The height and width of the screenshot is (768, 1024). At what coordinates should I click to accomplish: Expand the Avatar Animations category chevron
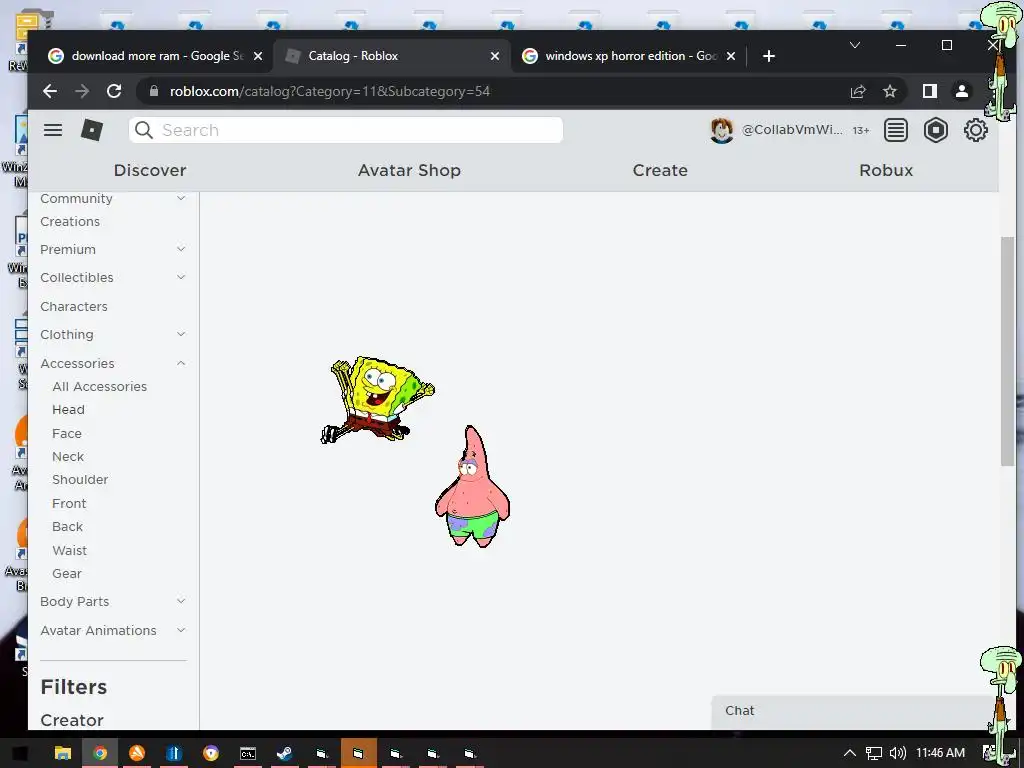(181, 630)
